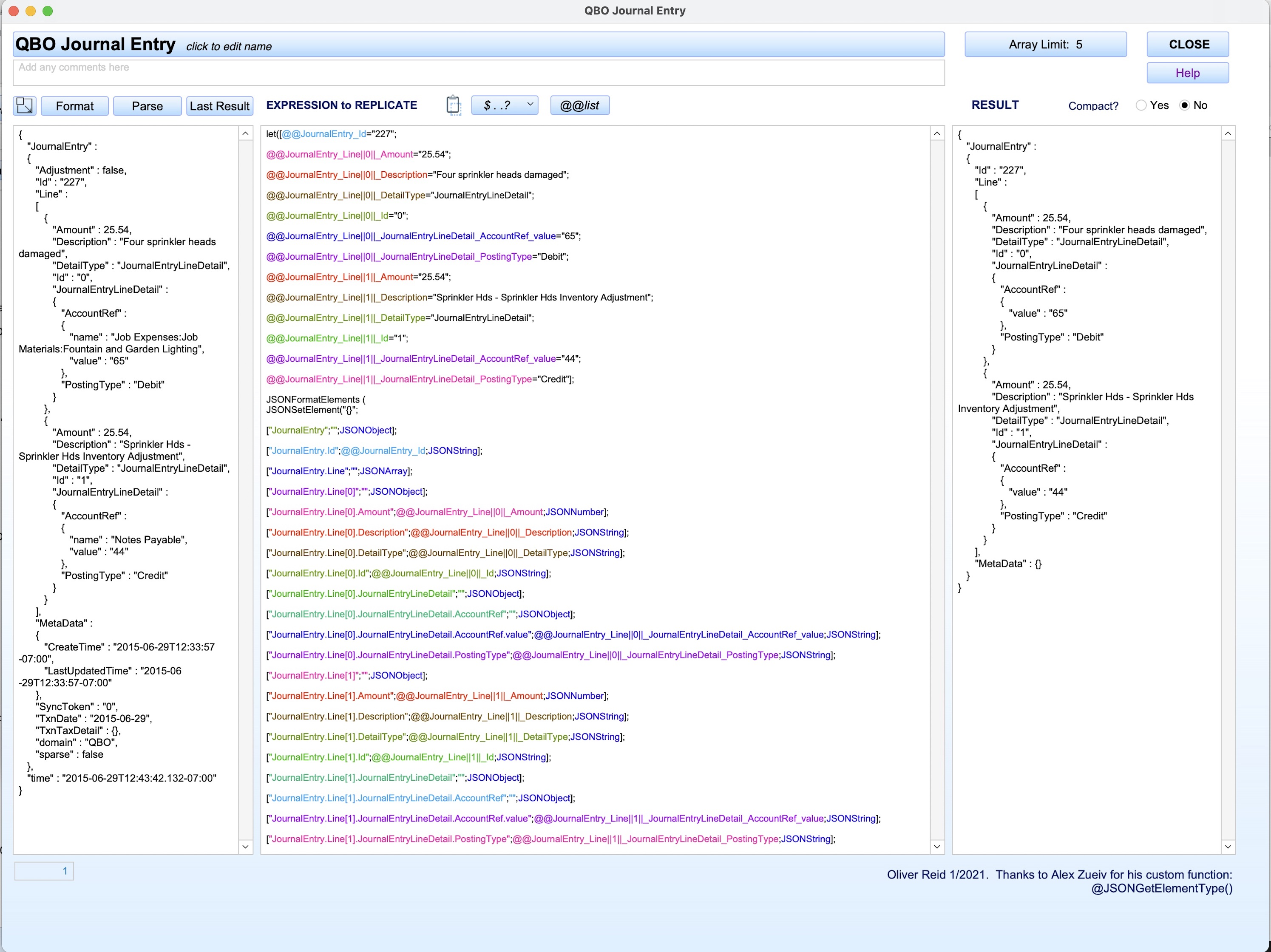Viewport: 1271px width, 952px height.
Task: Click the "time" entry in source JSON
Action: coord(122,778)
